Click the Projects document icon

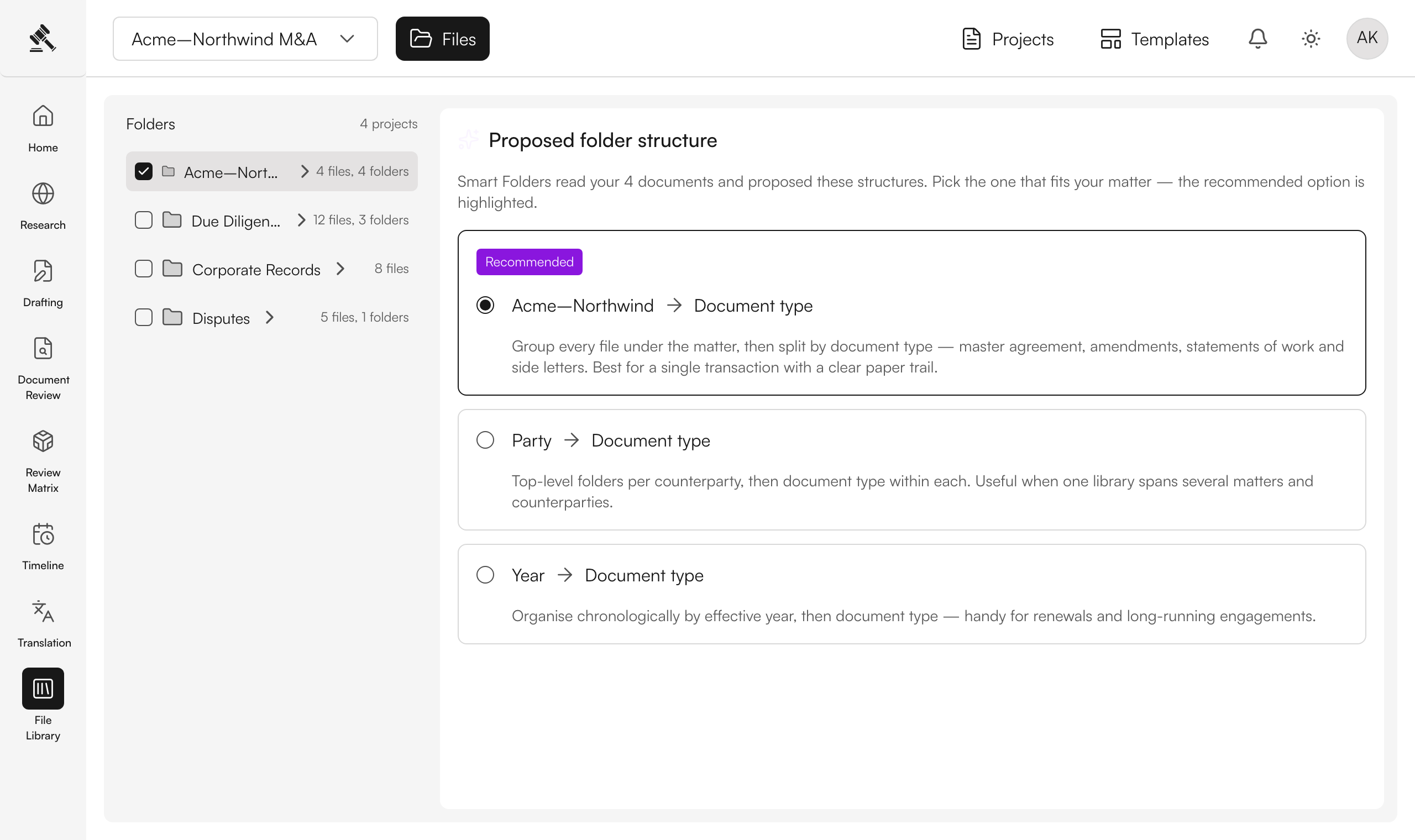click(971, 39)
